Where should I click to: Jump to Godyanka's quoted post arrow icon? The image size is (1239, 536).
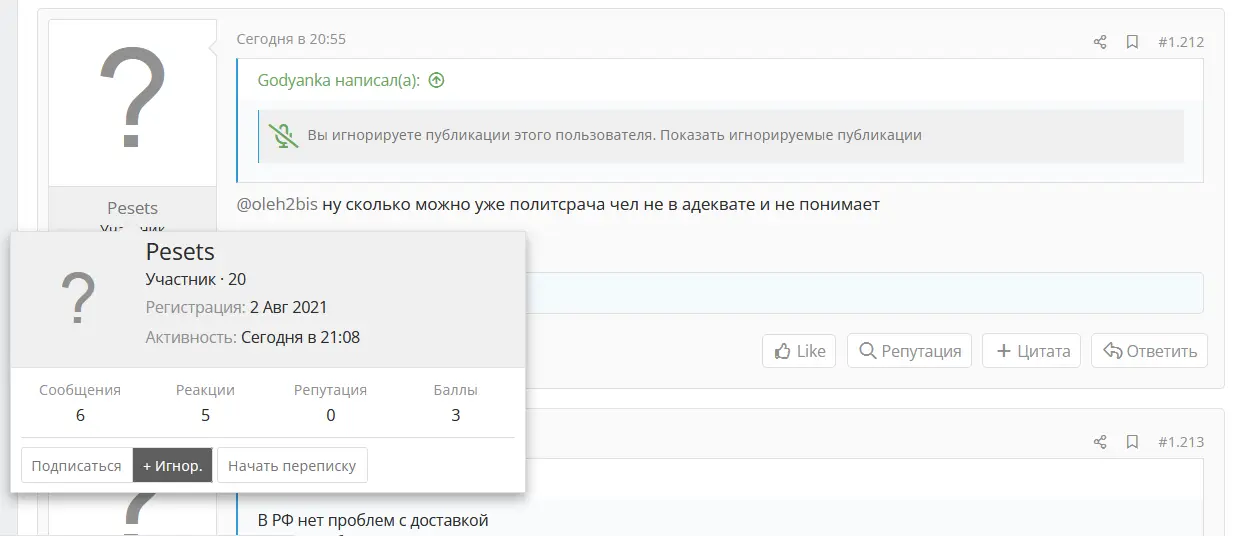click(436, 80)
